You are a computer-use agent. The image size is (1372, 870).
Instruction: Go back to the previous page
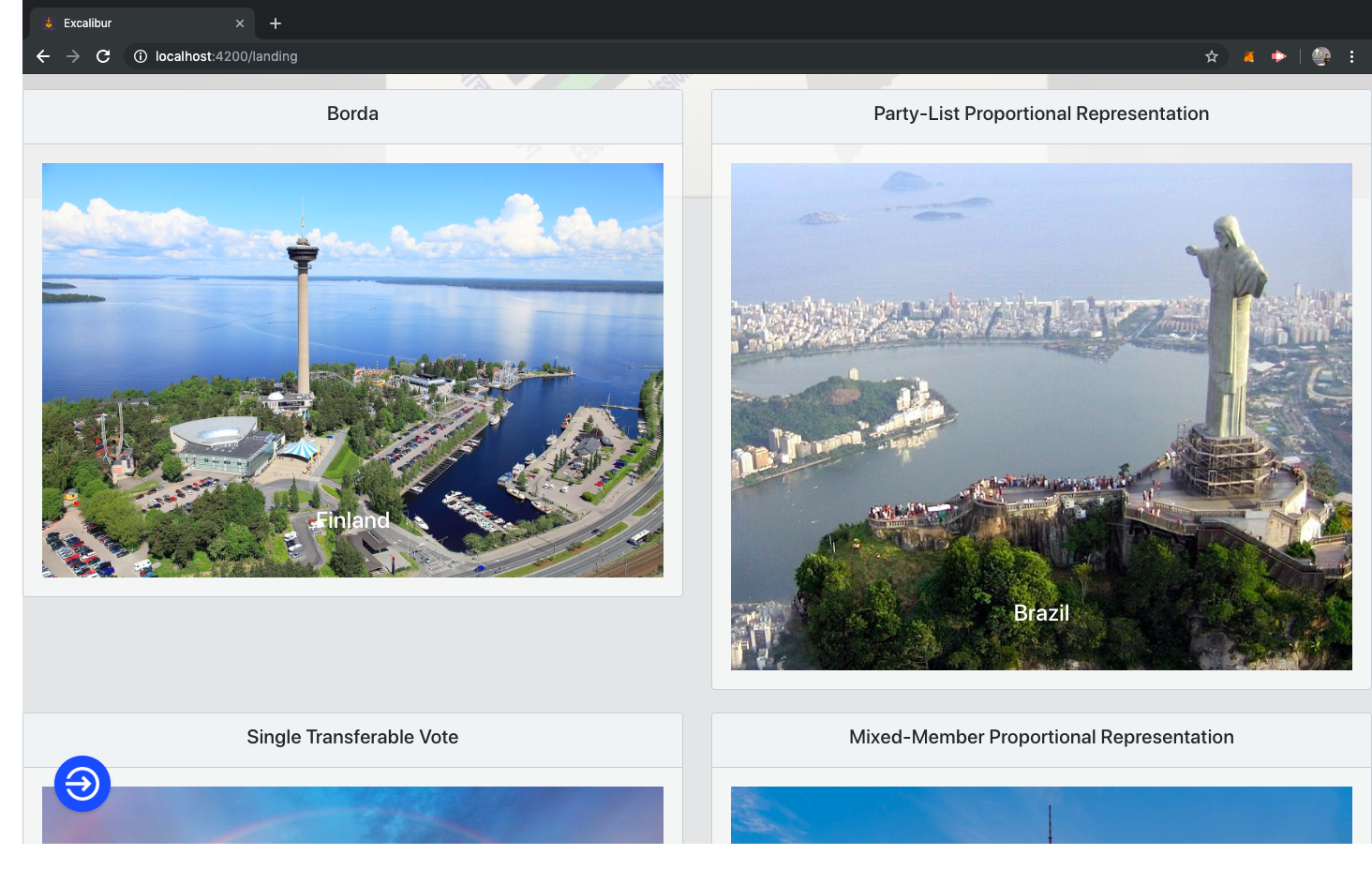tap(43, 56)
